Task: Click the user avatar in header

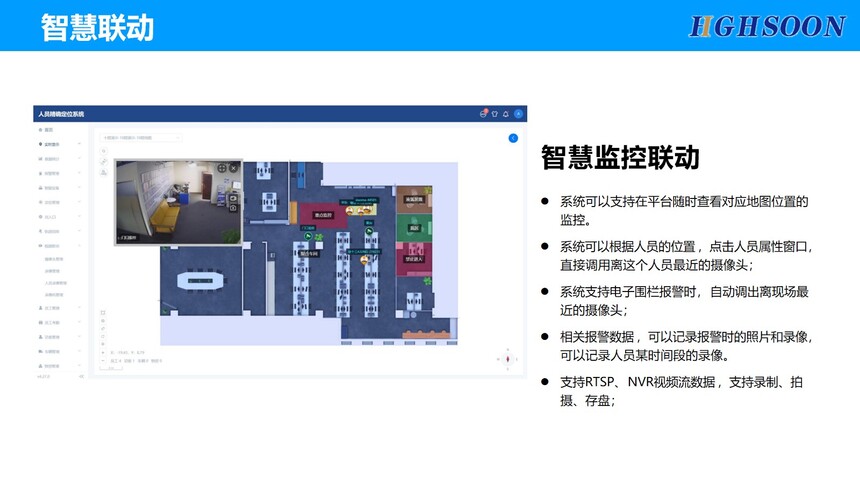Action: pyautogui.click(x=519, y=114)
